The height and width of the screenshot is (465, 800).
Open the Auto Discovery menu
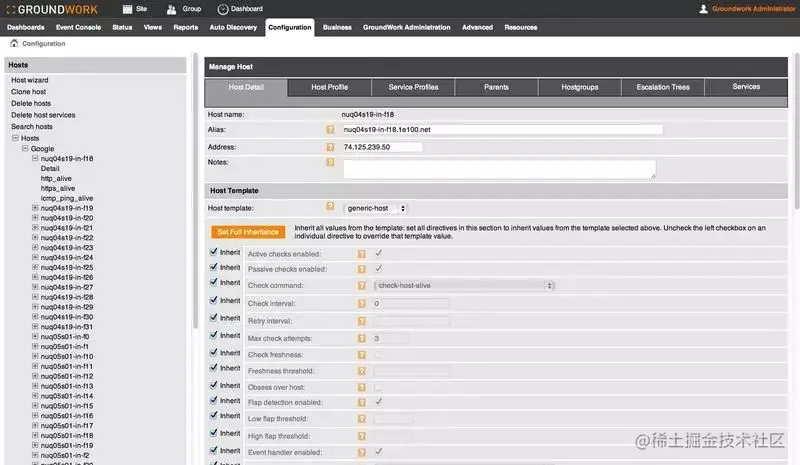(x=233, y=27)
